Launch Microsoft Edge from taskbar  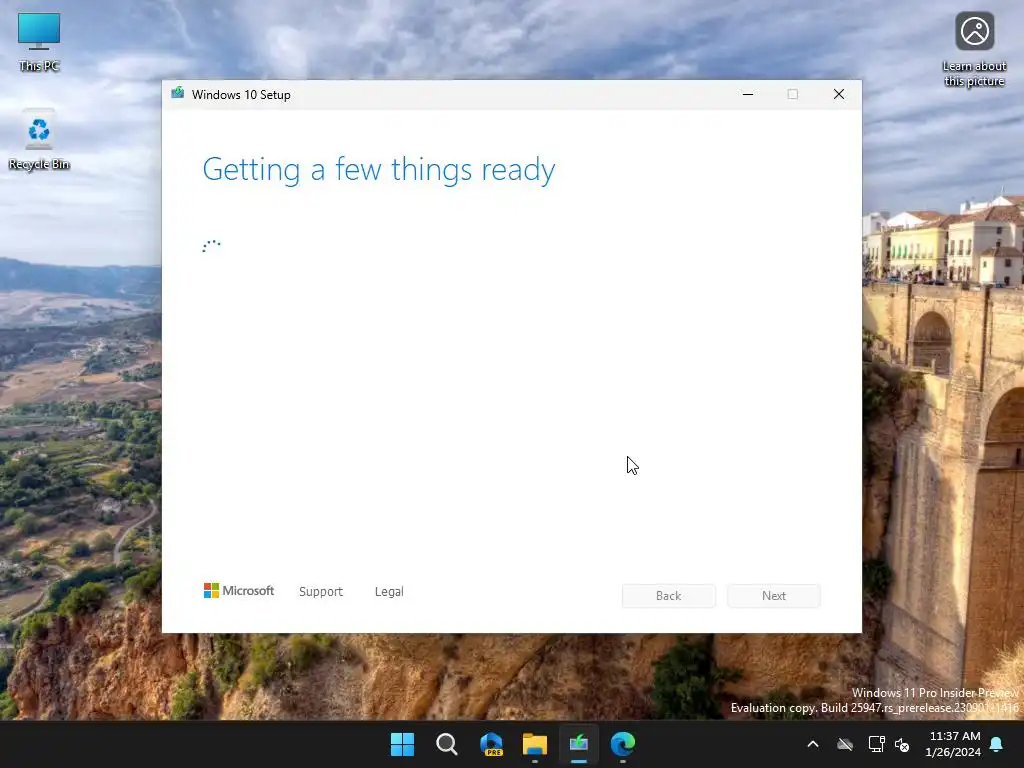[623, 744]
